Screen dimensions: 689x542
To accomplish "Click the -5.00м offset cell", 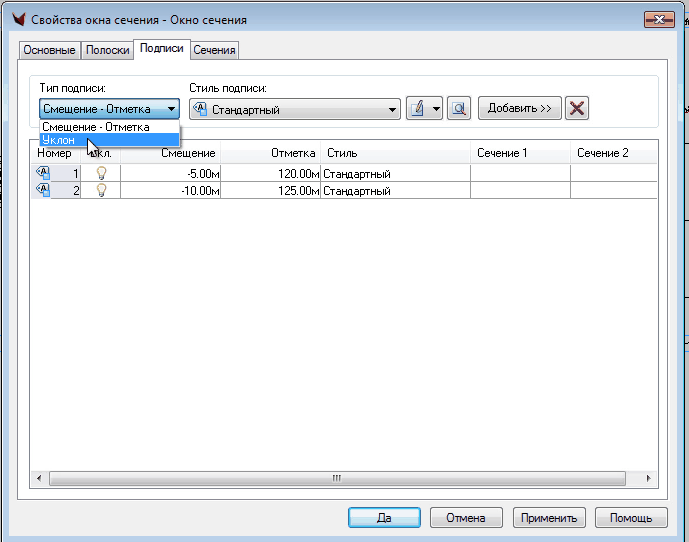I will 170,173.
